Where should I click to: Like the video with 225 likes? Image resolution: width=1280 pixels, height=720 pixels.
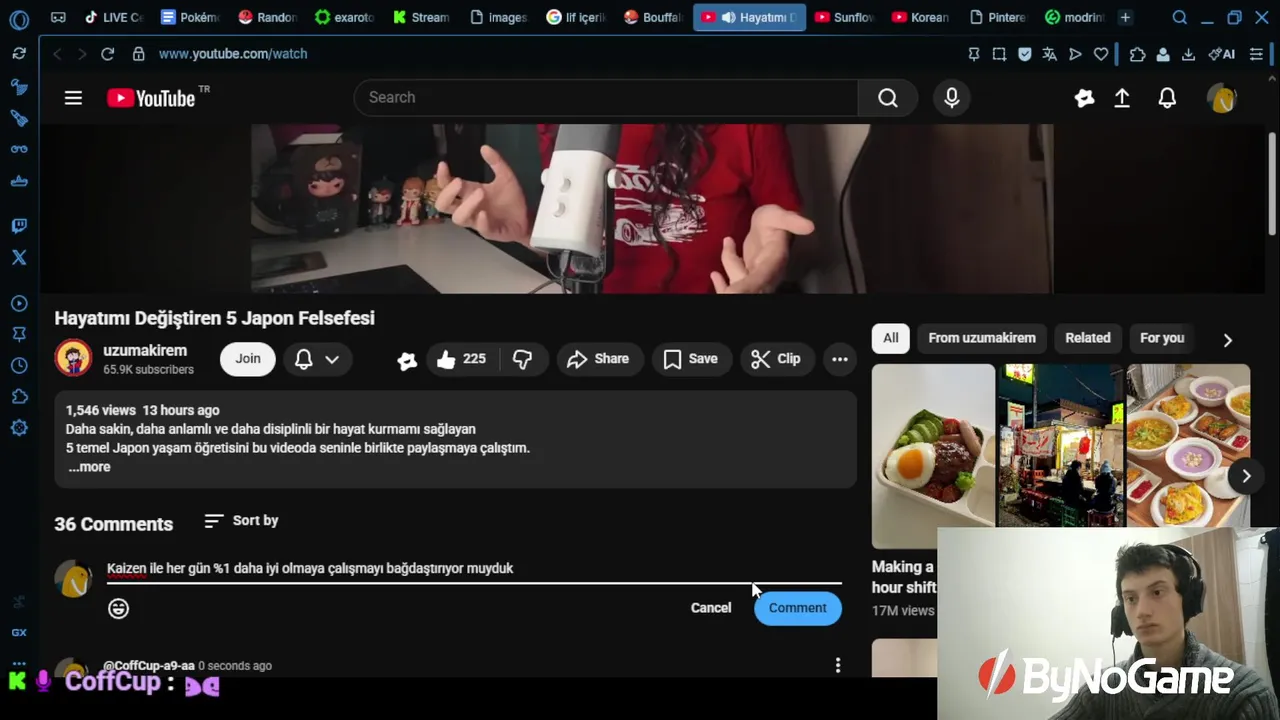[461, 359]
